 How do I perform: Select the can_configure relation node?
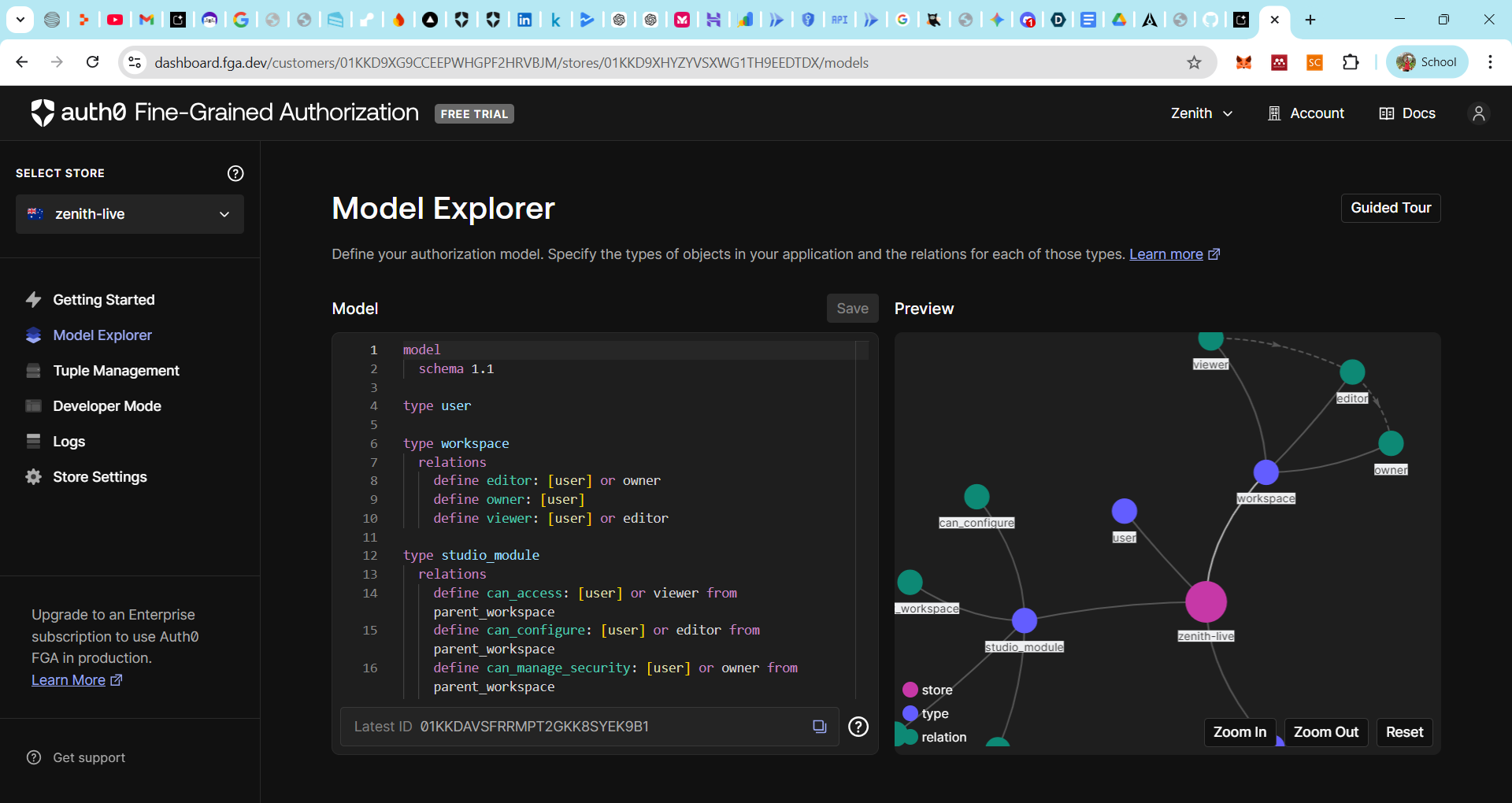coord(976,497)
